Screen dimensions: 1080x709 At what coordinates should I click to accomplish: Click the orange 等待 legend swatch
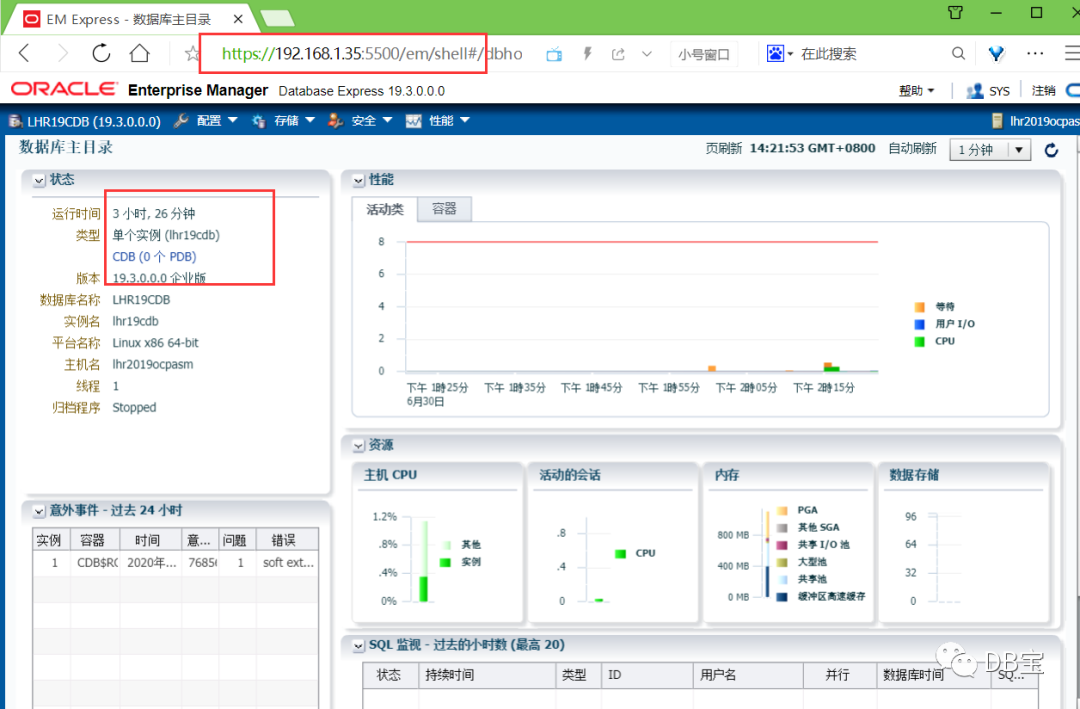[x=920, y=307]
